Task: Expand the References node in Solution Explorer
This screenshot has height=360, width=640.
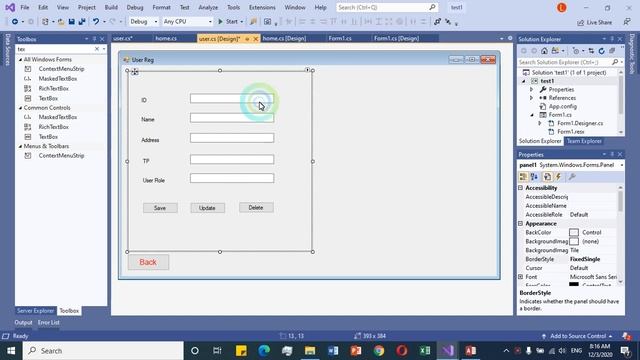Action: point(531,98)
